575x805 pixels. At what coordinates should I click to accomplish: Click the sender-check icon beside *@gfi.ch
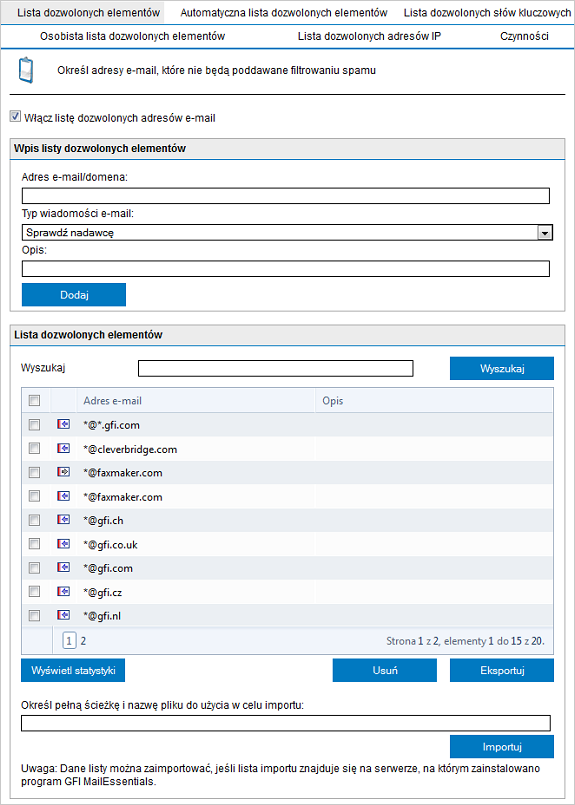click(63, 520)
